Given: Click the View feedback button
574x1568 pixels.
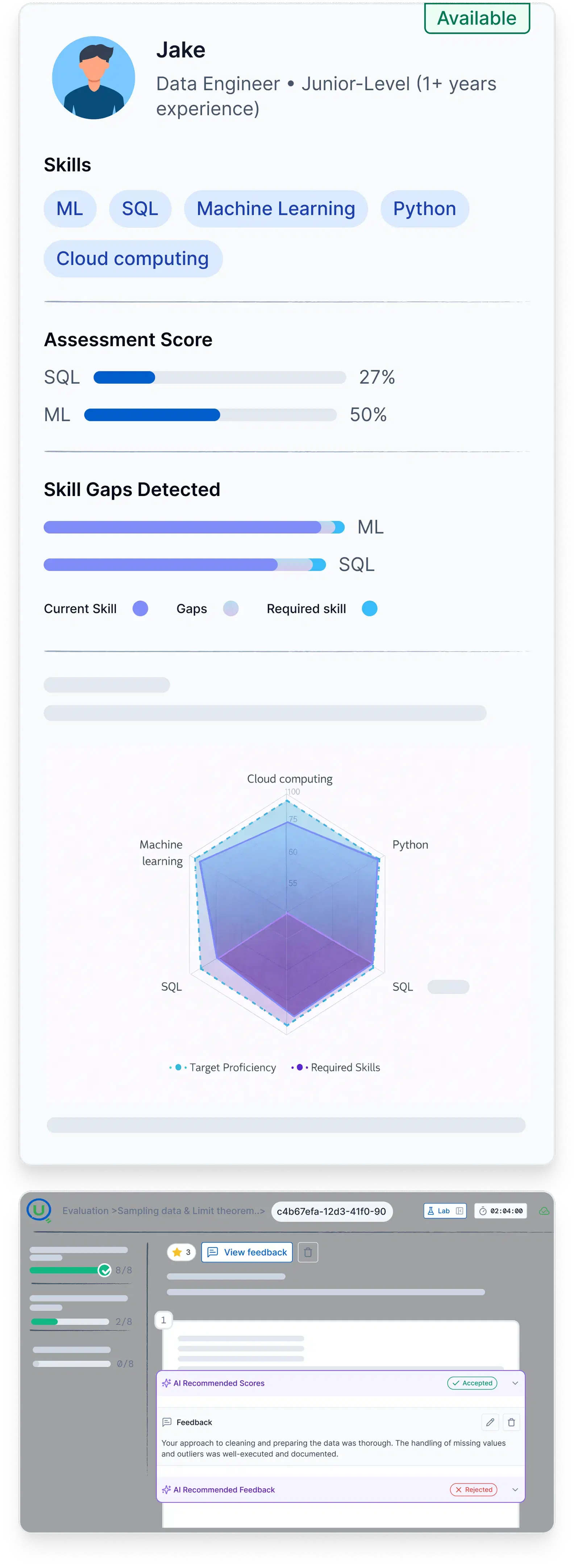Looking at the screenshot, I should (246, 1253).
